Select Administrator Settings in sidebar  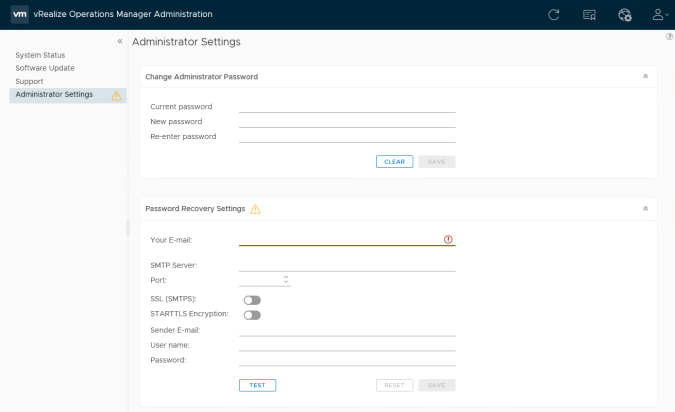point(68,95)
